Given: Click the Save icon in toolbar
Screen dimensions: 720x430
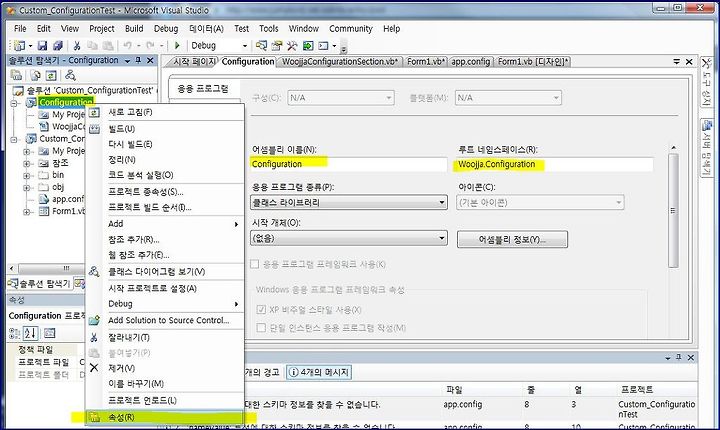Looking at the screenshot, I should 42,45.
